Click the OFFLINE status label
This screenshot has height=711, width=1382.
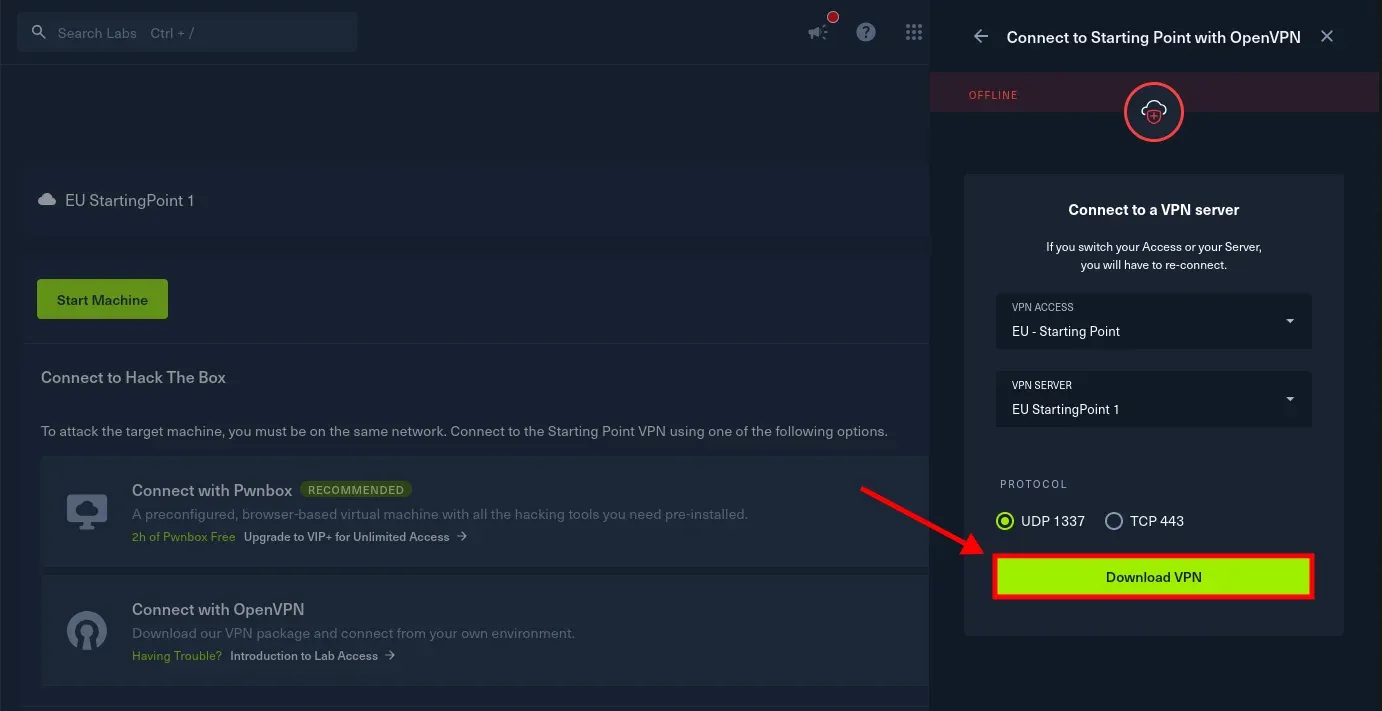click(993, 95)
